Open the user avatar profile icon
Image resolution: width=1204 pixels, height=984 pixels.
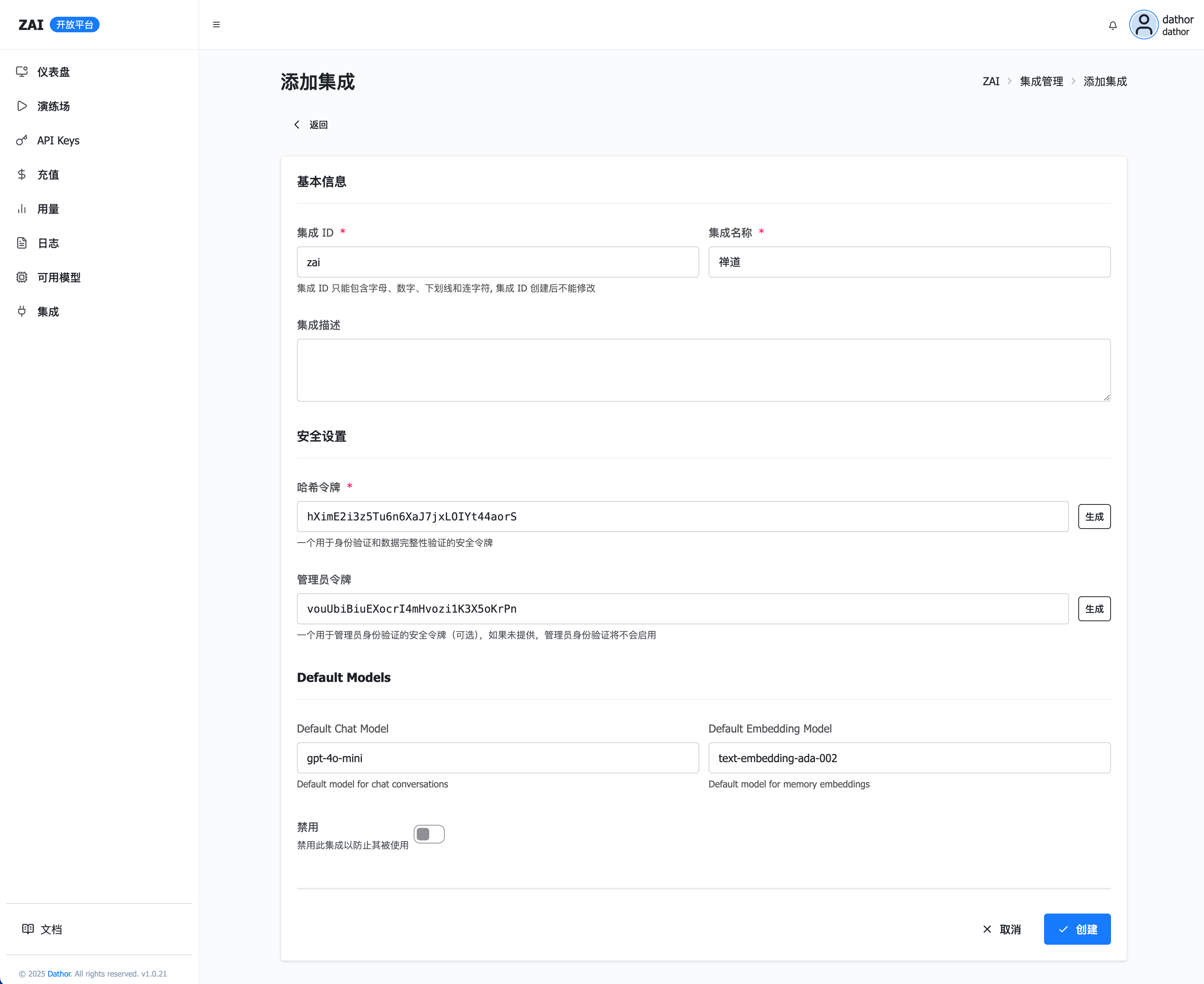point(1143,25)
